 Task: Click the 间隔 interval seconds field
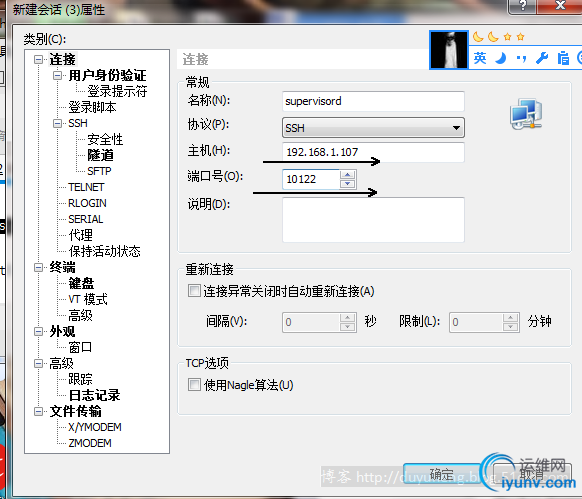311,322
